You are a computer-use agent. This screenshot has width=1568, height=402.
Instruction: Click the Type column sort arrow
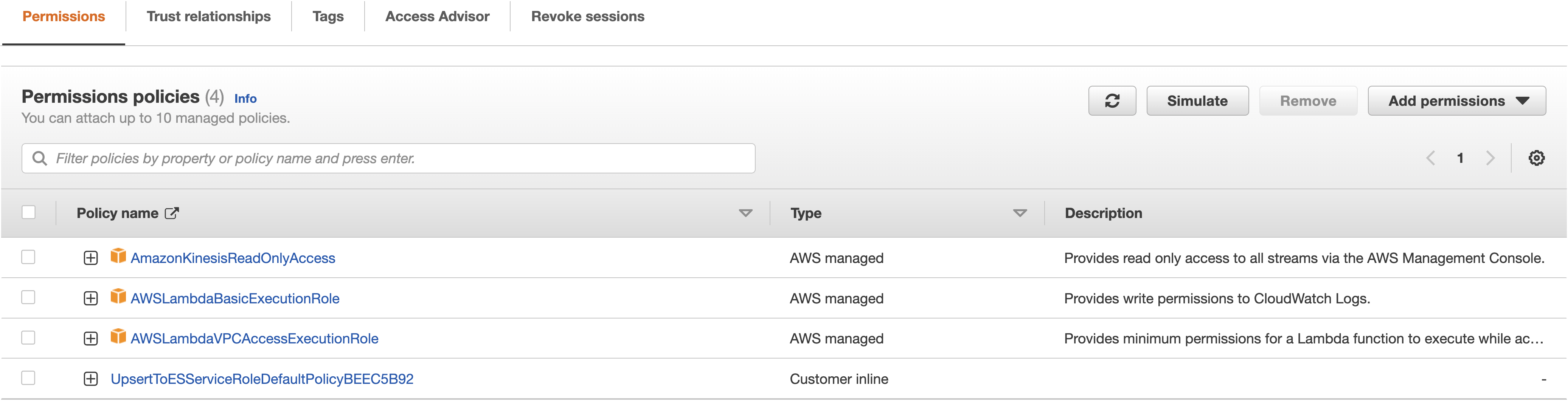[1020, 213]
